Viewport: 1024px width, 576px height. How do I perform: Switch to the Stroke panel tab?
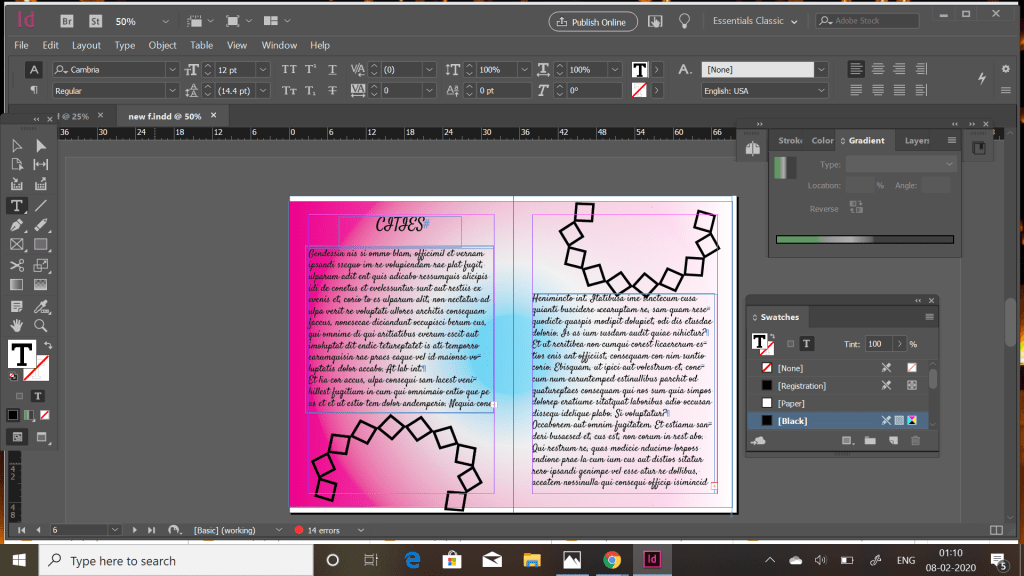[x=790, y=141]
